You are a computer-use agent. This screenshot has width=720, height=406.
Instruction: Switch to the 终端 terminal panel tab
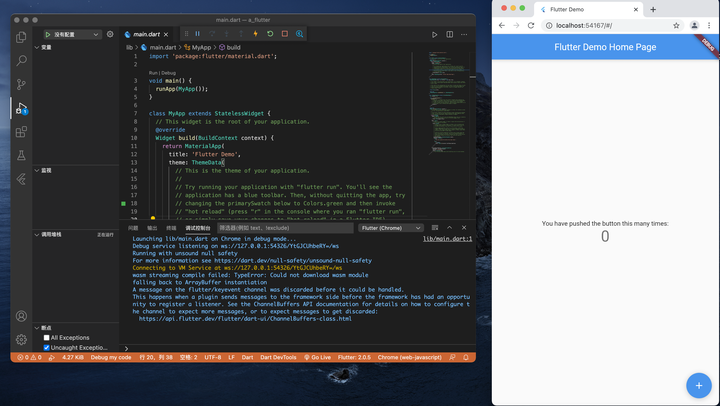coord(171,228)
